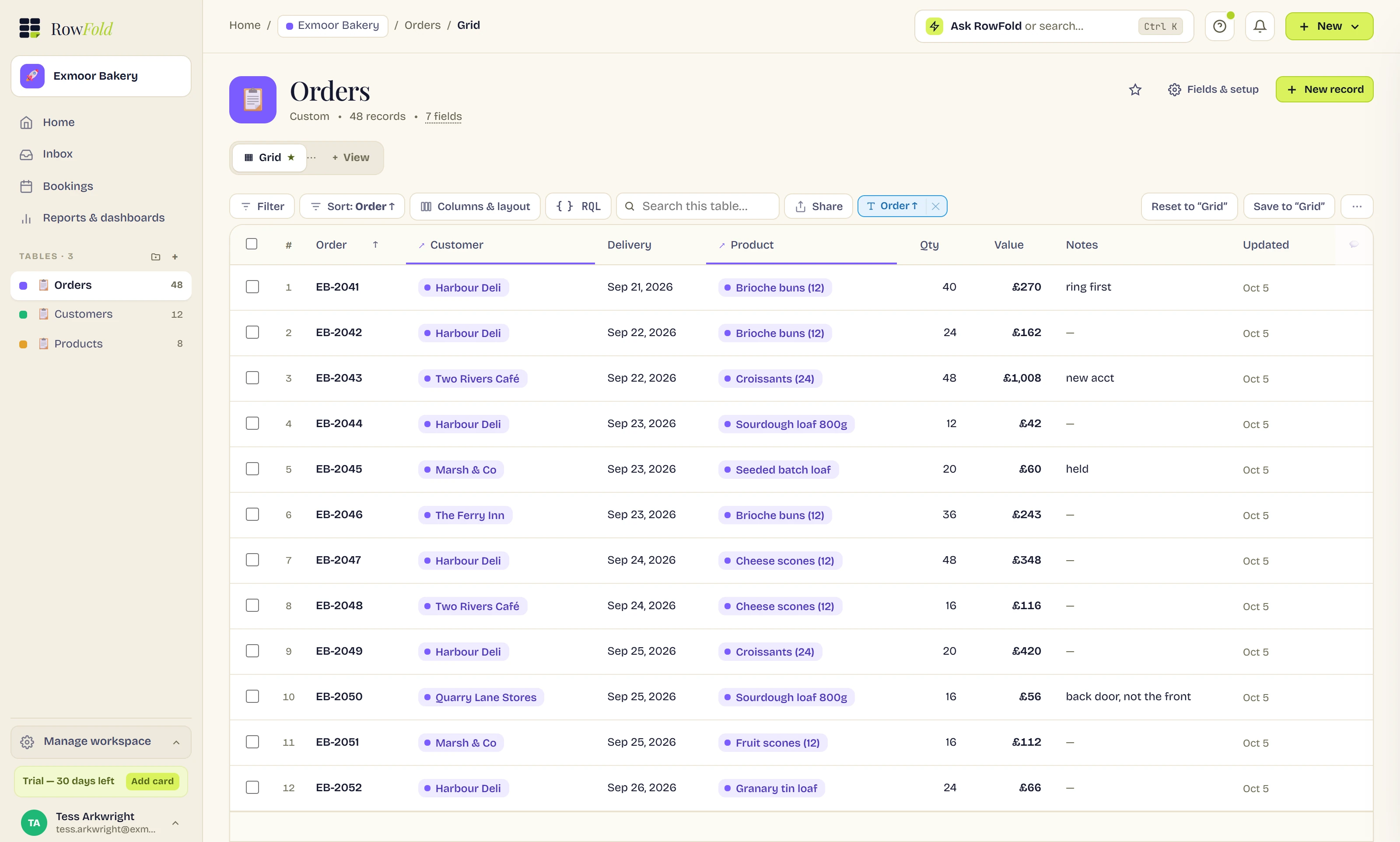Remove the Order sort chip with X
This screenshot has width=1400, height=842.
click(936, 207)
